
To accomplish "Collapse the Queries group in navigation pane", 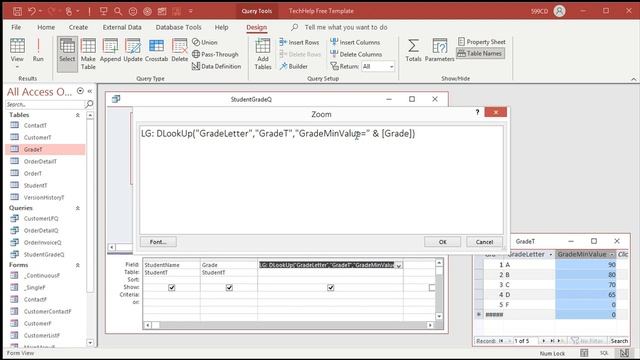I will [x=78, y=208].
